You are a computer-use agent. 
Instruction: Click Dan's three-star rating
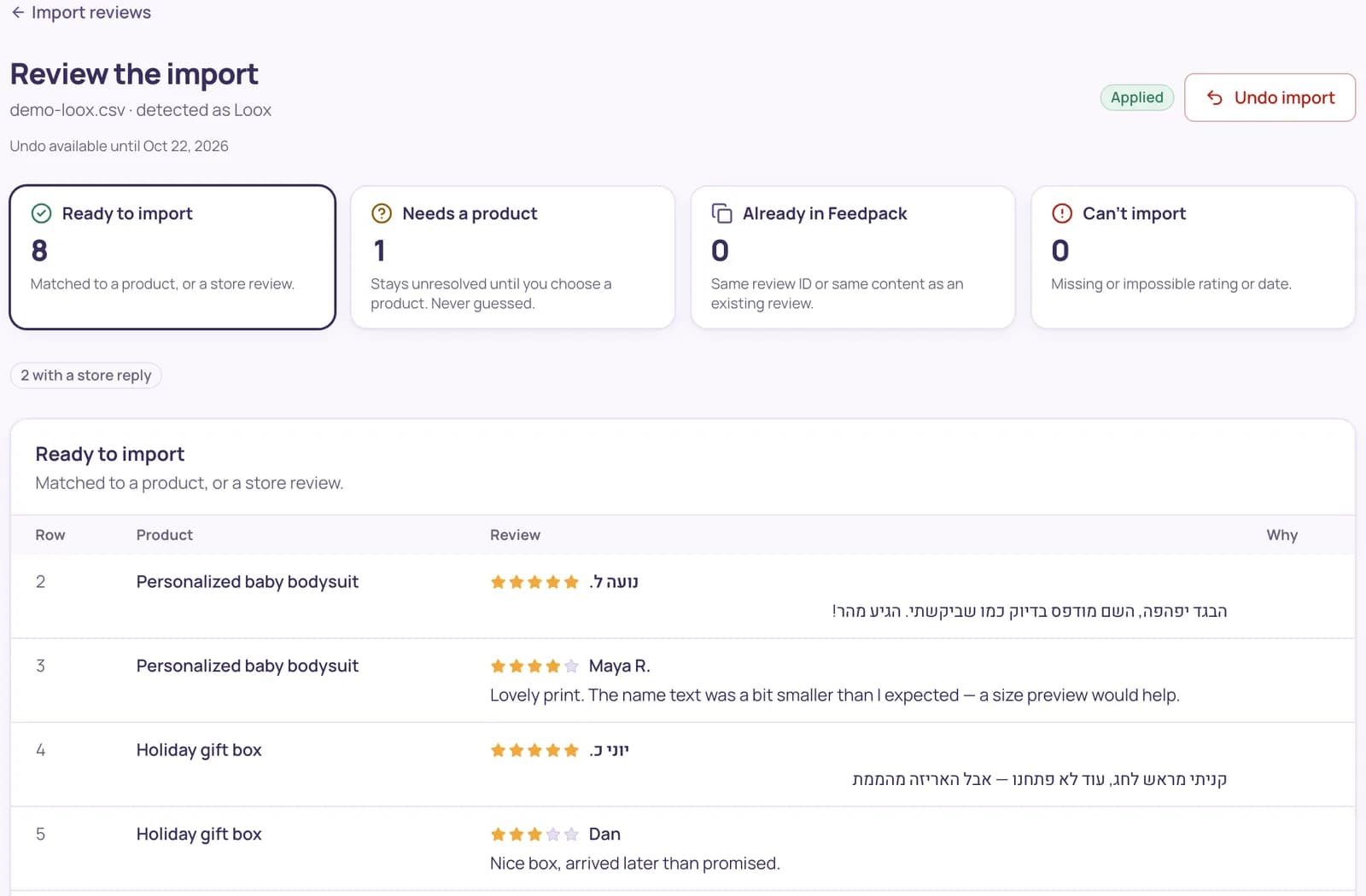534,834
